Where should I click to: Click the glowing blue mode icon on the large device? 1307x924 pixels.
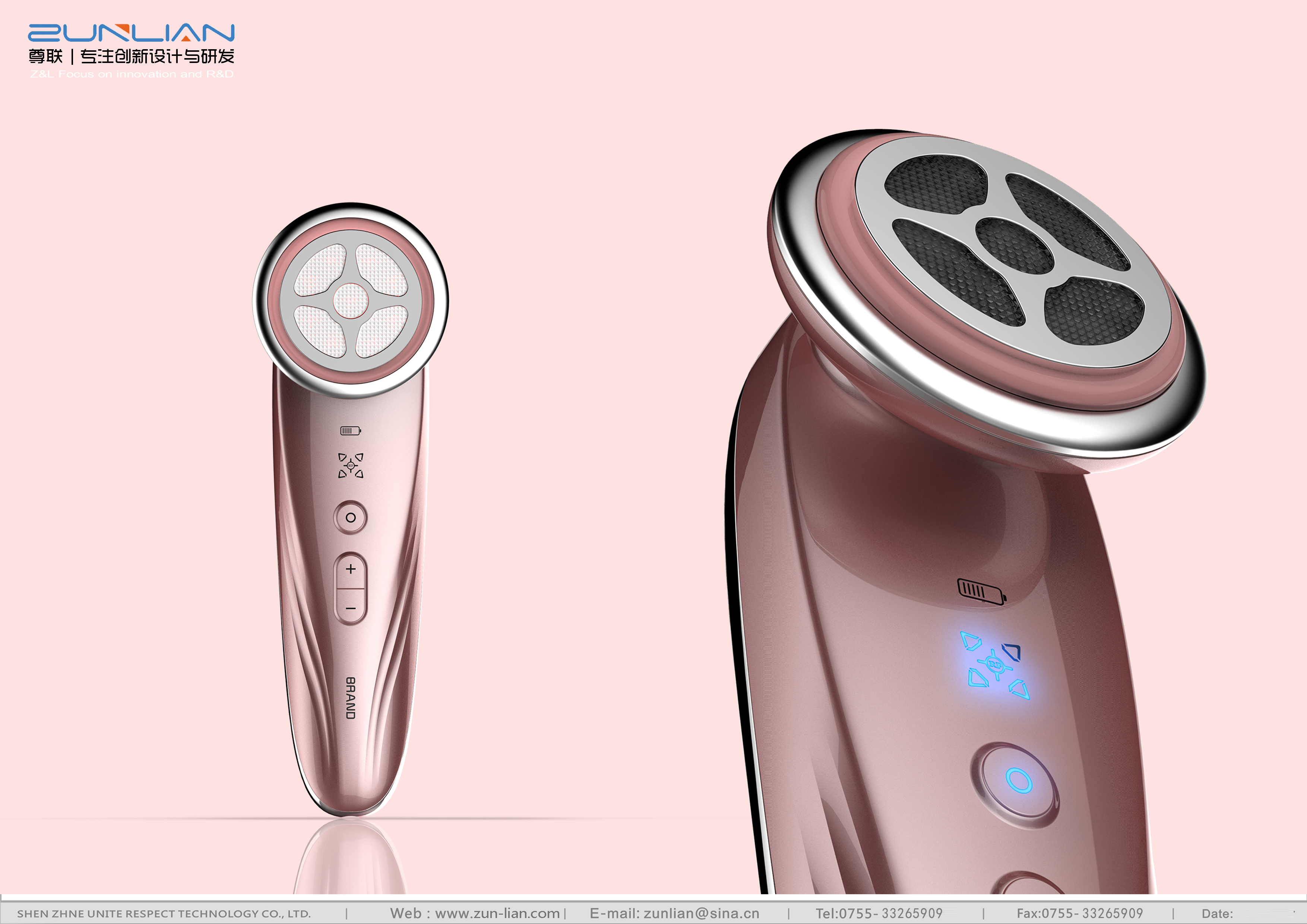click(x=996, y=665)
